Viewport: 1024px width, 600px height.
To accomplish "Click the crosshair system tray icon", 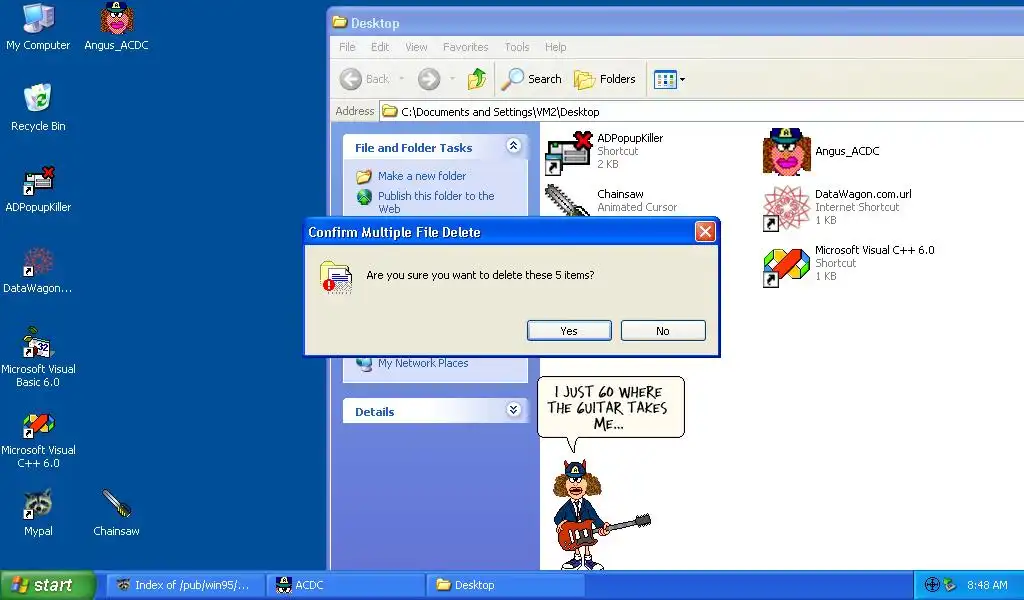I will pos(932,585).
